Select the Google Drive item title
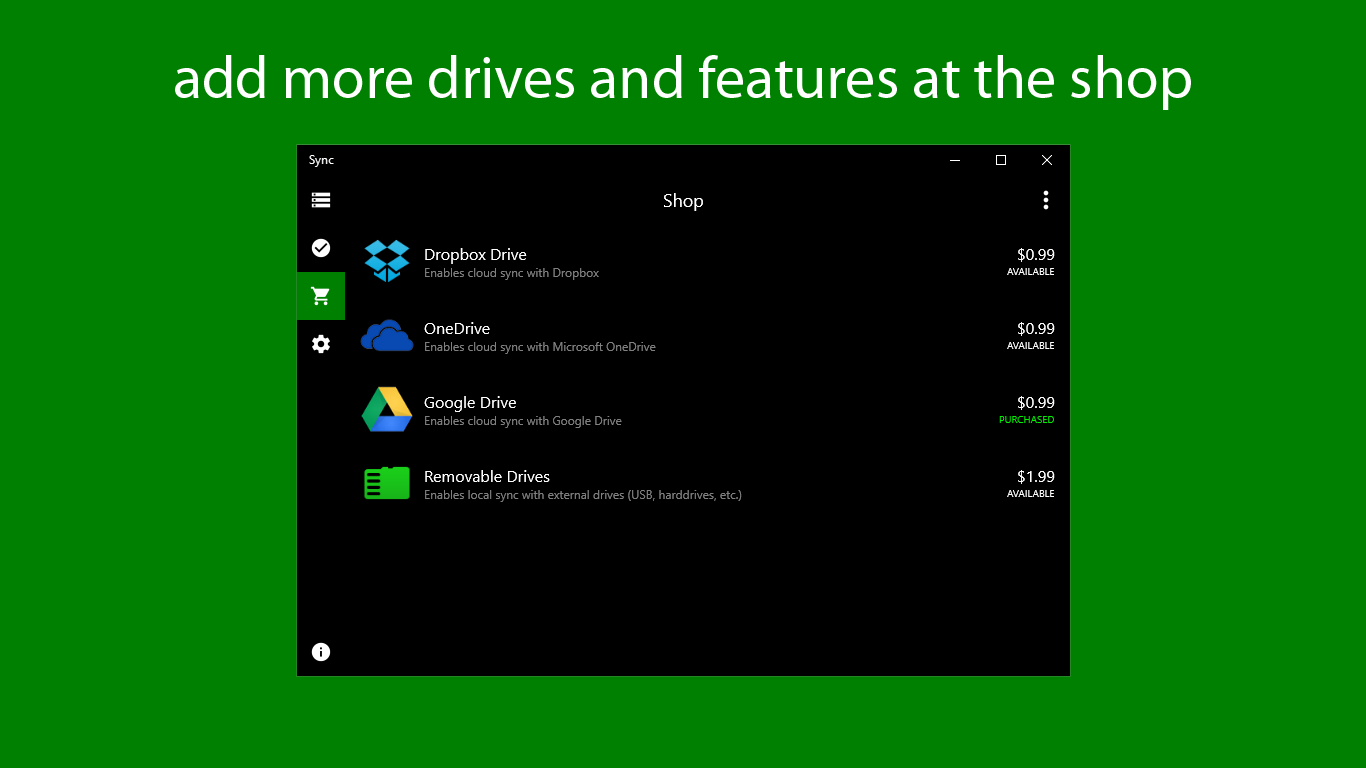 click(x=470, y=402)
